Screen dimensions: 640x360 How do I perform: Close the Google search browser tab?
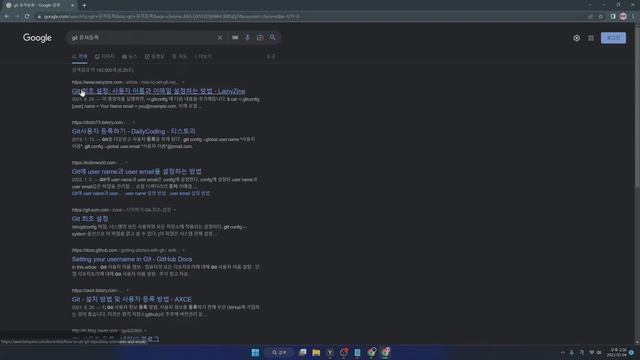[72, 5]
